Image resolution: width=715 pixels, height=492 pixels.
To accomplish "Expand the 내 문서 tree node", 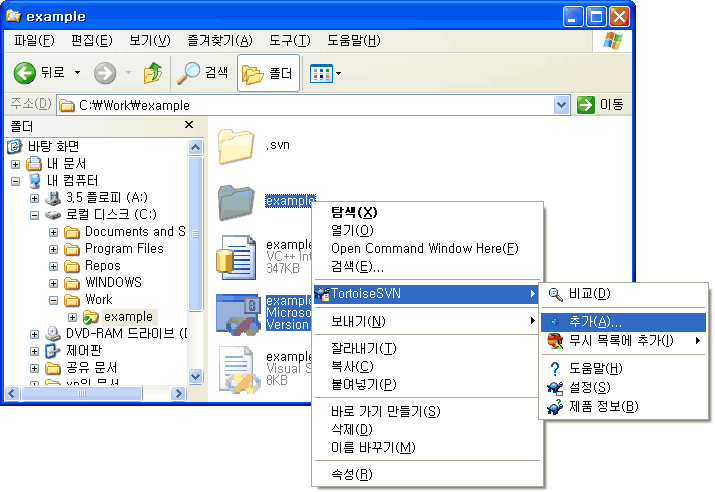I will [16, 164].
